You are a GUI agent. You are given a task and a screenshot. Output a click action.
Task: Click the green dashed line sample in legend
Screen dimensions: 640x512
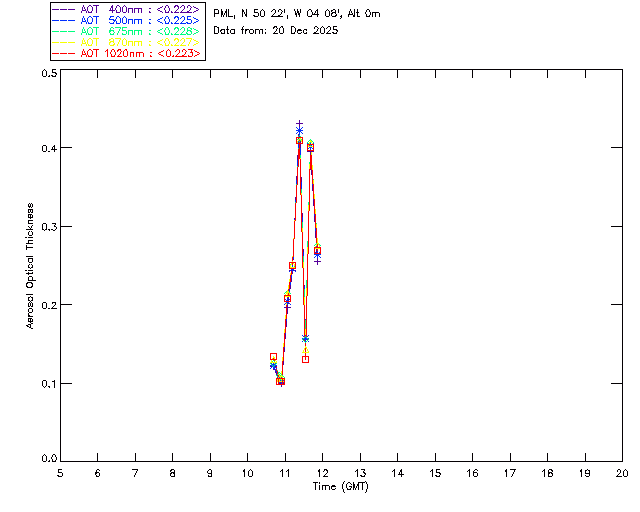tap(63, 31)
